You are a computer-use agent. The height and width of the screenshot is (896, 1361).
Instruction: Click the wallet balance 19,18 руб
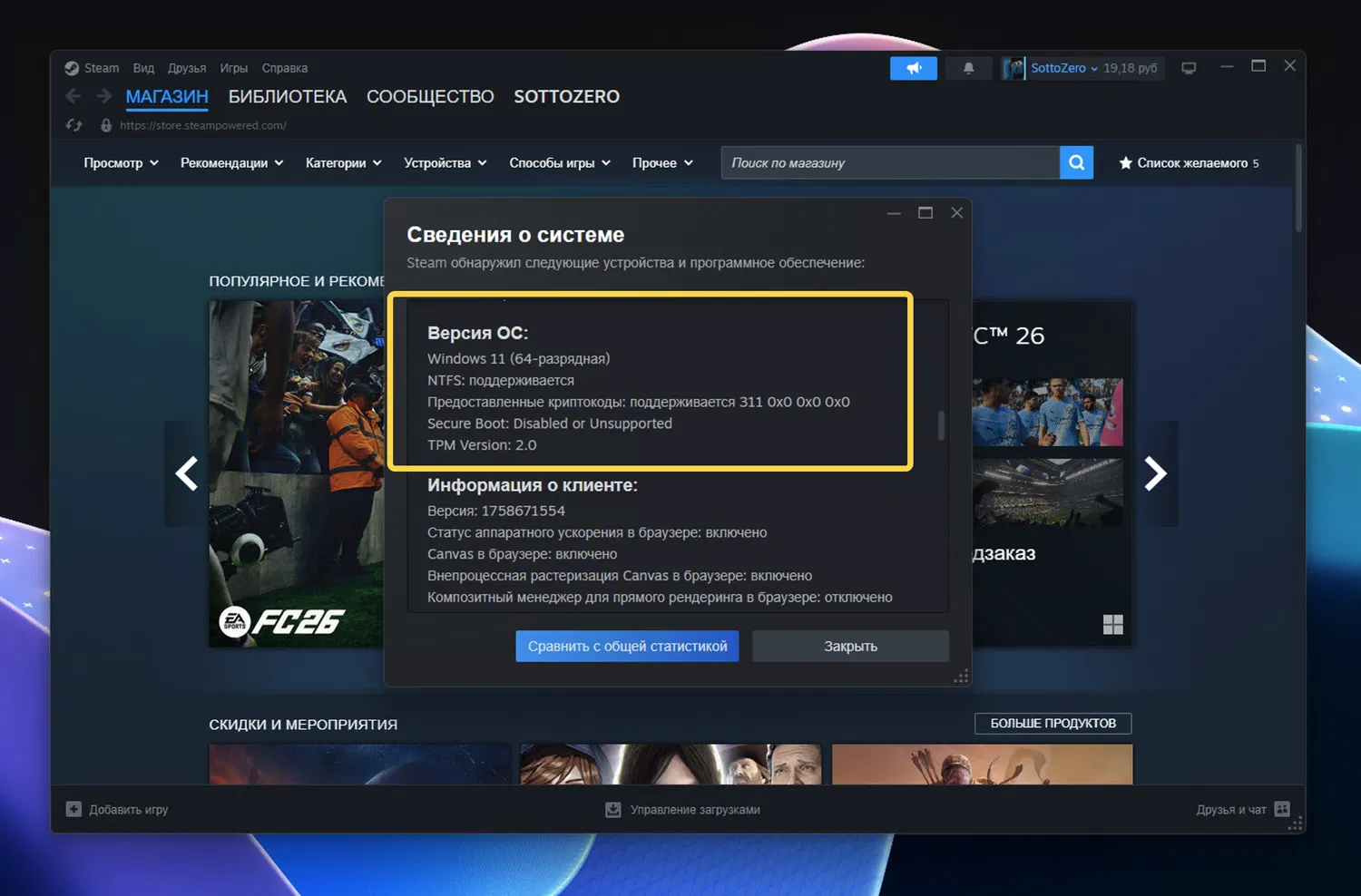(1131, 68)
